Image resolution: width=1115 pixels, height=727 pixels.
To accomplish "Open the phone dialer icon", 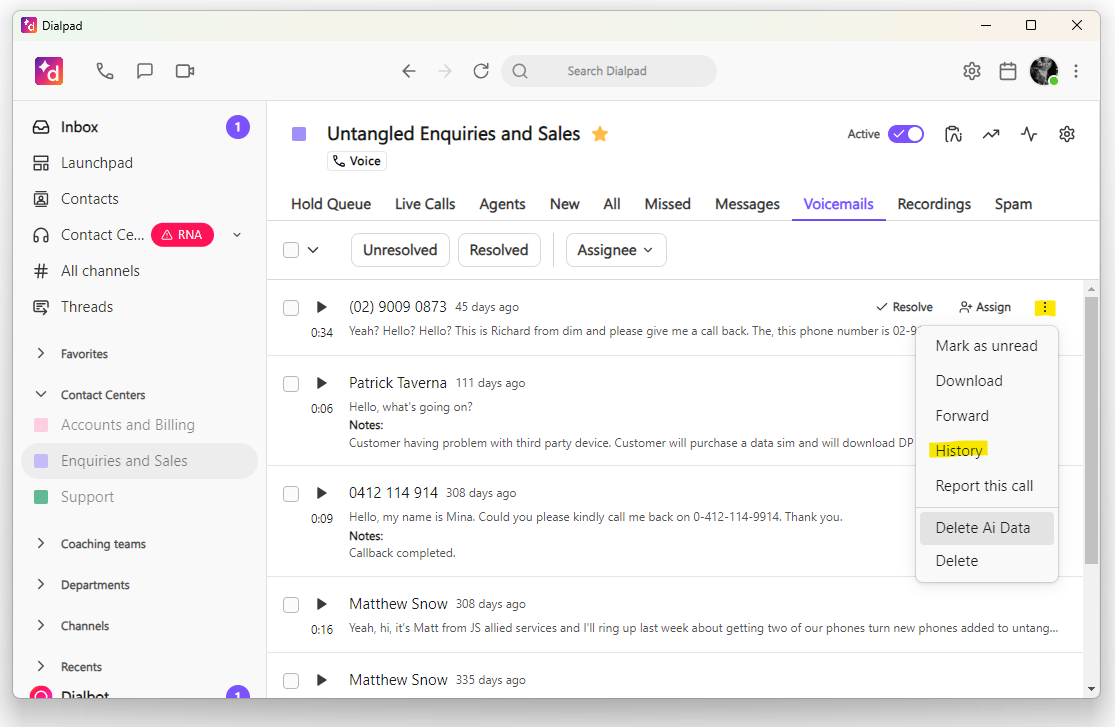I will tap(105, 71).
